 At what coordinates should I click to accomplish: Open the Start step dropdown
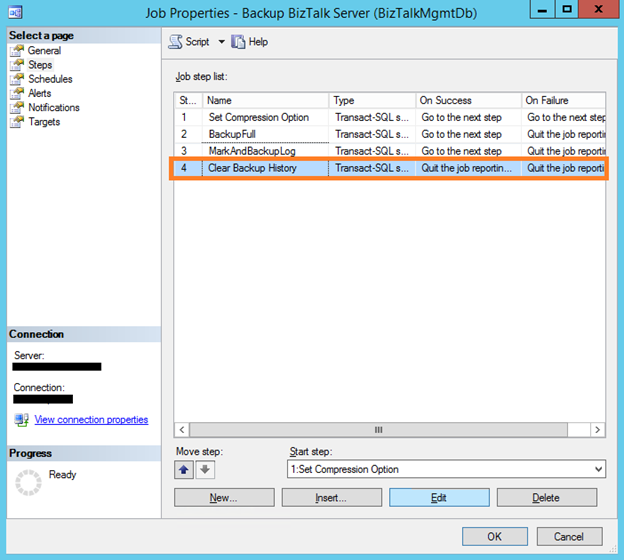tap(446, 469)
